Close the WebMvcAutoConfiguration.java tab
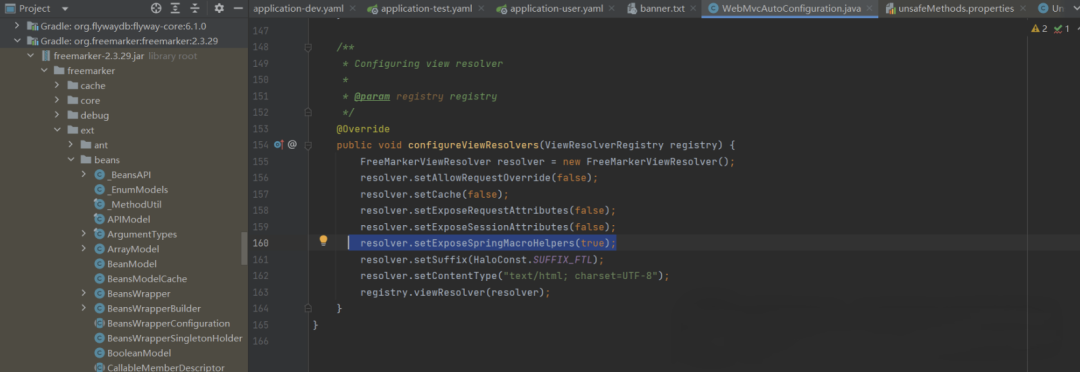 coord(870,8)
